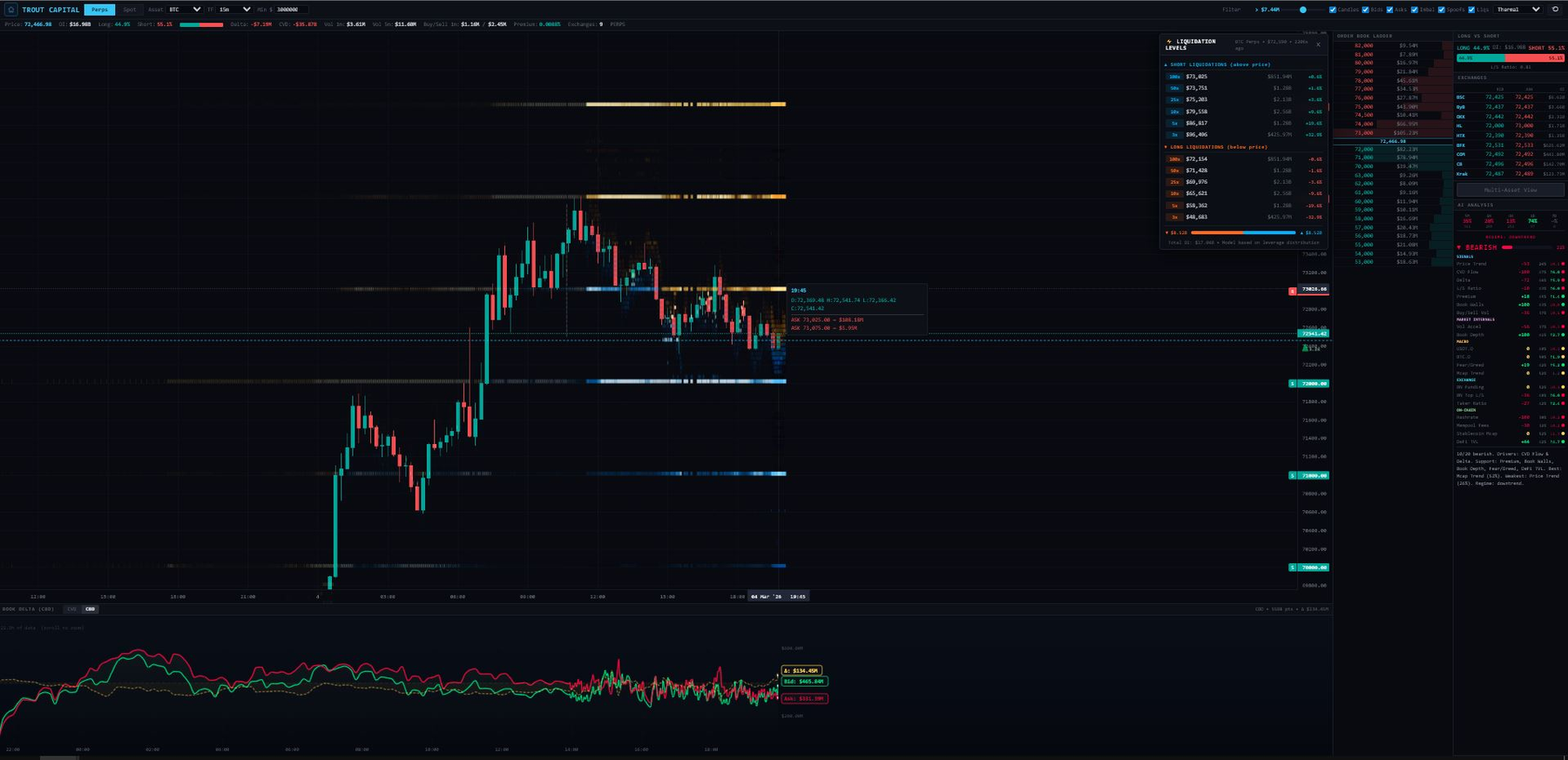The image size is (1568, 760).
Task: Open the 15m timeframe dropdown
Action: tap(234, 10)
